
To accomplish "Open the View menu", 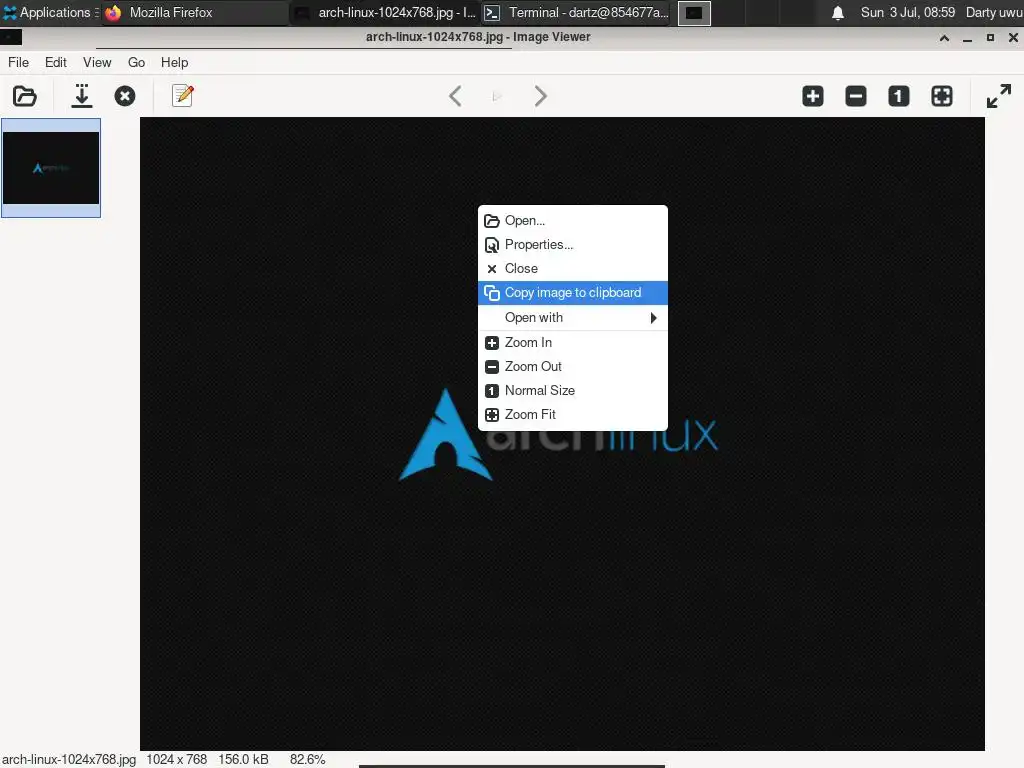I will click(97, 62).
